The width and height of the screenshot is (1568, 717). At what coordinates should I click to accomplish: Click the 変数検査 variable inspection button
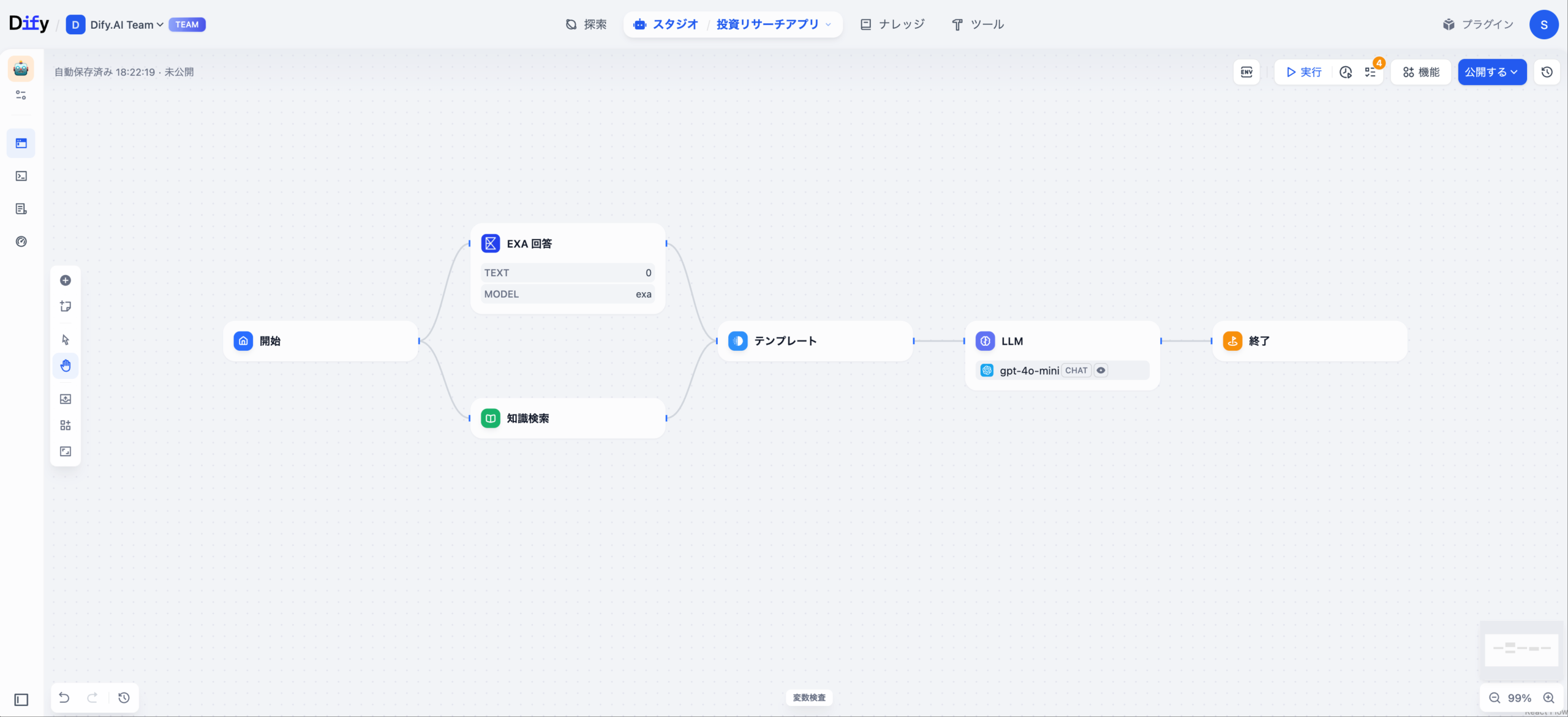(x=809, y=697)
